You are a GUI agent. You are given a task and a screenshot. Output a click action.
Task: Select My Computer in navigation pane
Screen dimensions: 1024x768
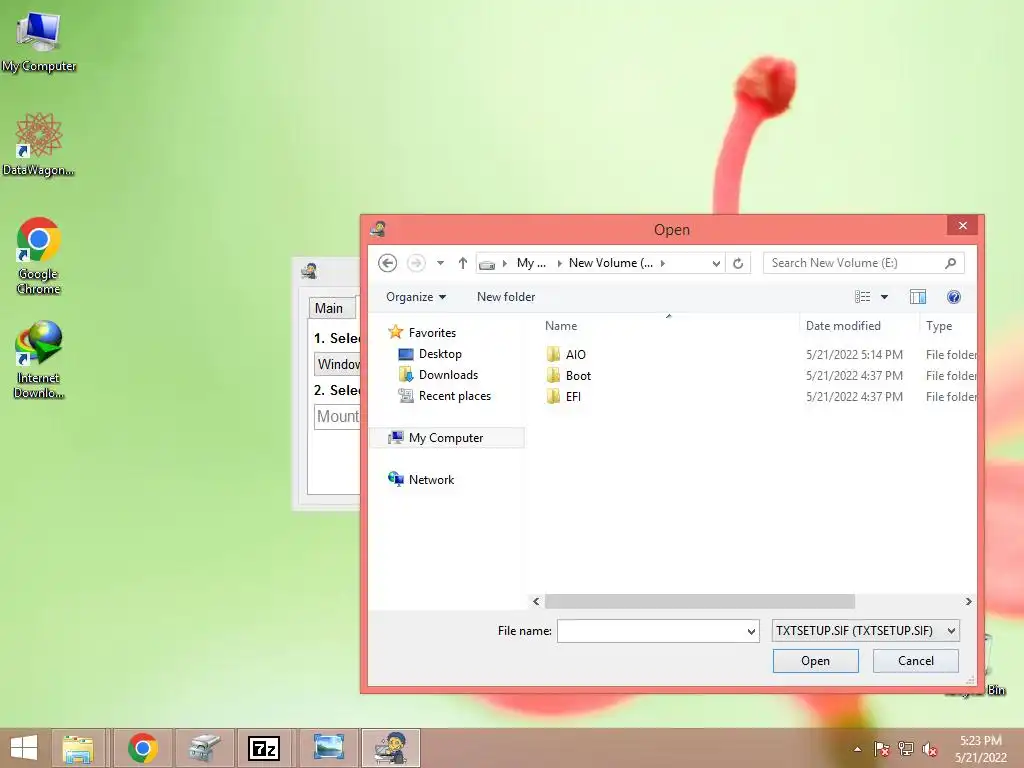coord(447,438)
